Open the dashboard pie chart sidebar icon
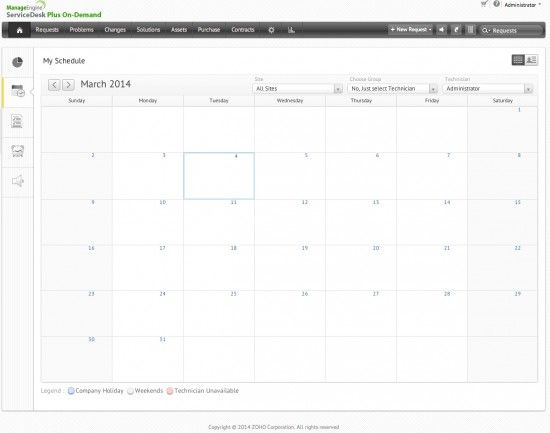The image size is (550, 433). pyautogui.click(x=18, y=62)
